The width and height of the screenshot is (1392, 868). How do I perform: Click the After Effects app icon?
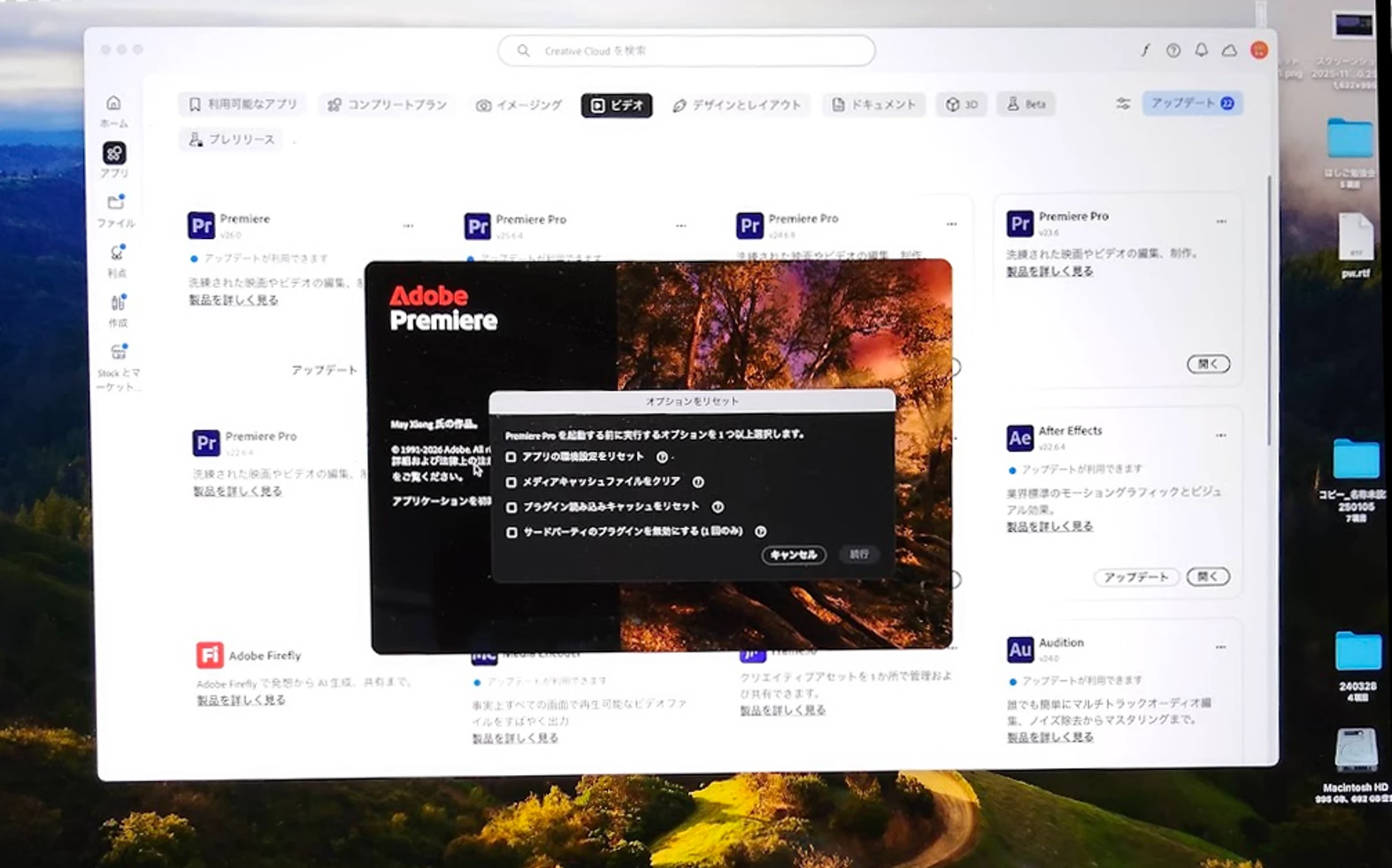click(x=1019, y=437)
